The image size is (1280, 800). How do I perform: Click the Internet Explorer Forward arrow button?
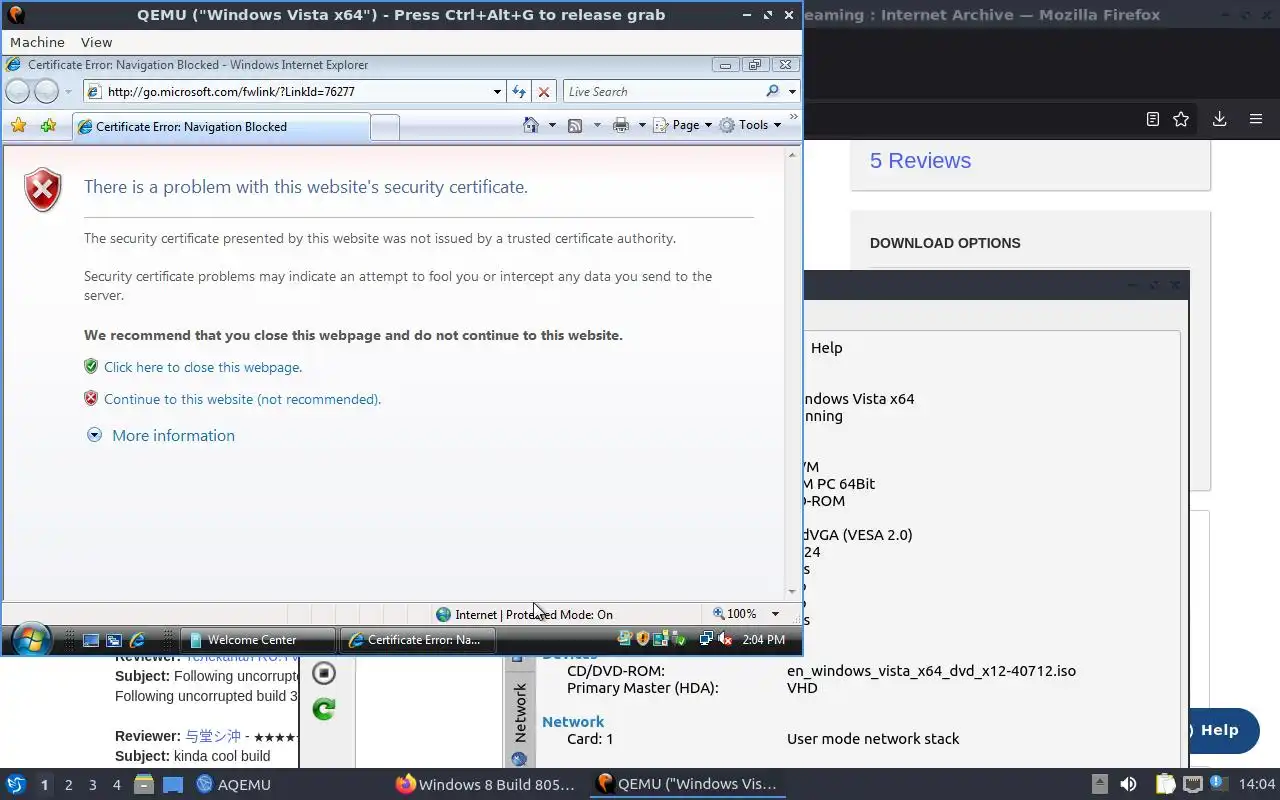coord(47,92)
